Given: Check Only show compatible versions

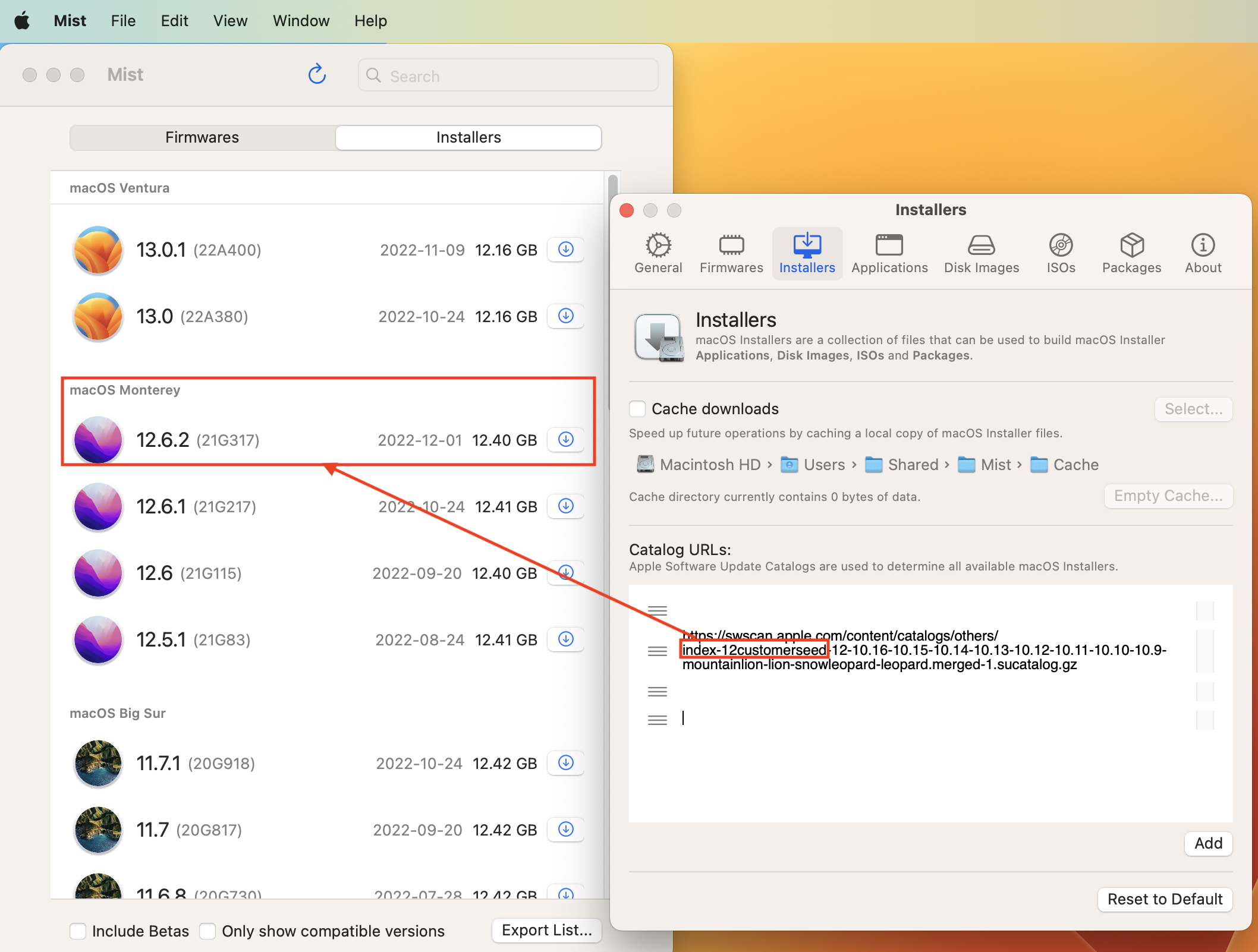Looking at the screenshot, I should (207, 931).
